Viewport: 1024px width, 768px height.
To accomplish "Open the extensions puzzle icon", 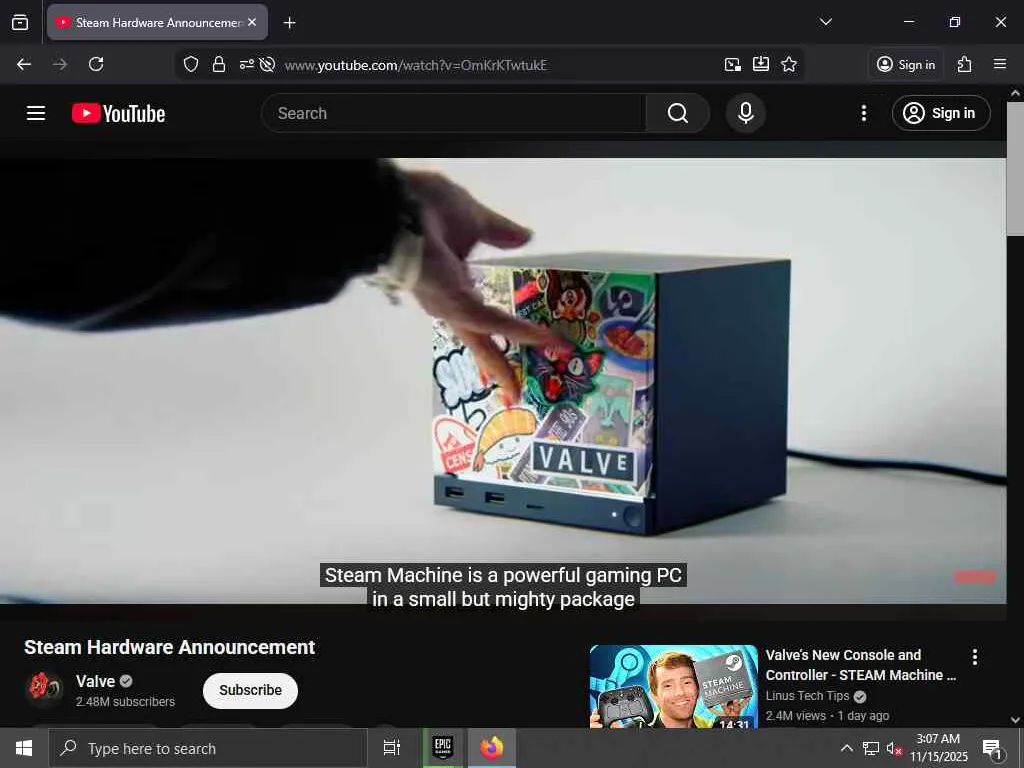I will point(965,64).
